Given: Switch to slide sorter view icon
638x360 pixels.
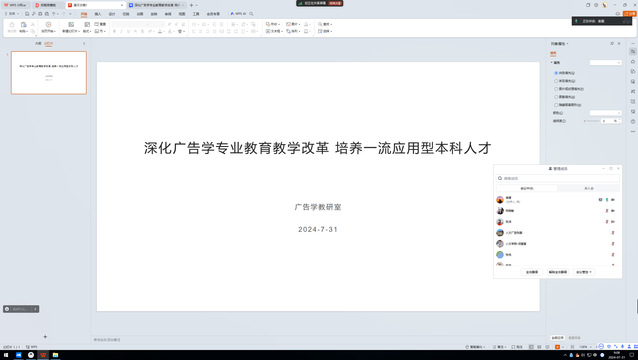Looking at the screenshot, I should coord(539,347).
